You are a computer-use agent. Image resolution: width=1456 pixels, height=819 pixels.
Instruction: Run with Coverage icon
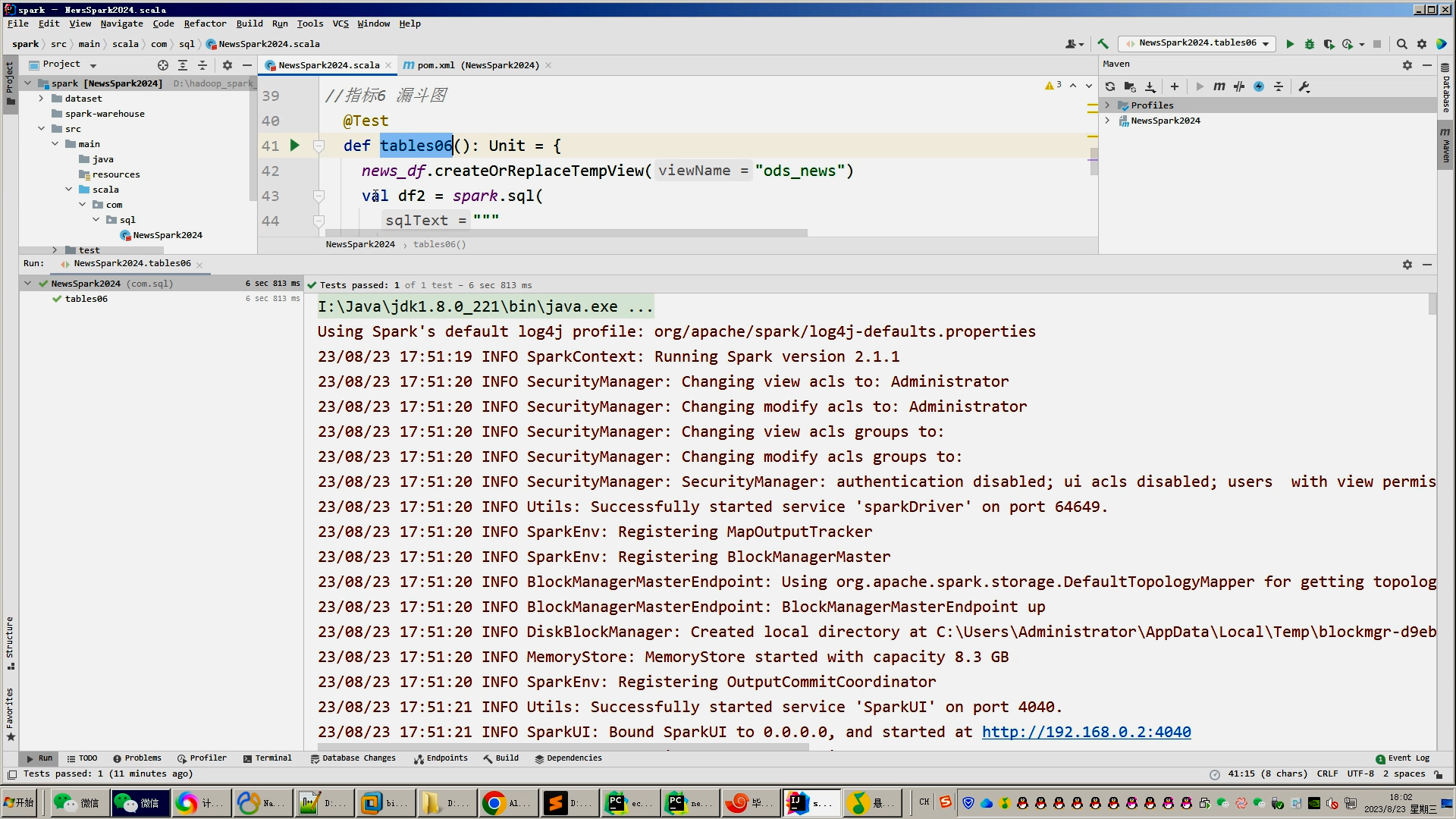1329,44
